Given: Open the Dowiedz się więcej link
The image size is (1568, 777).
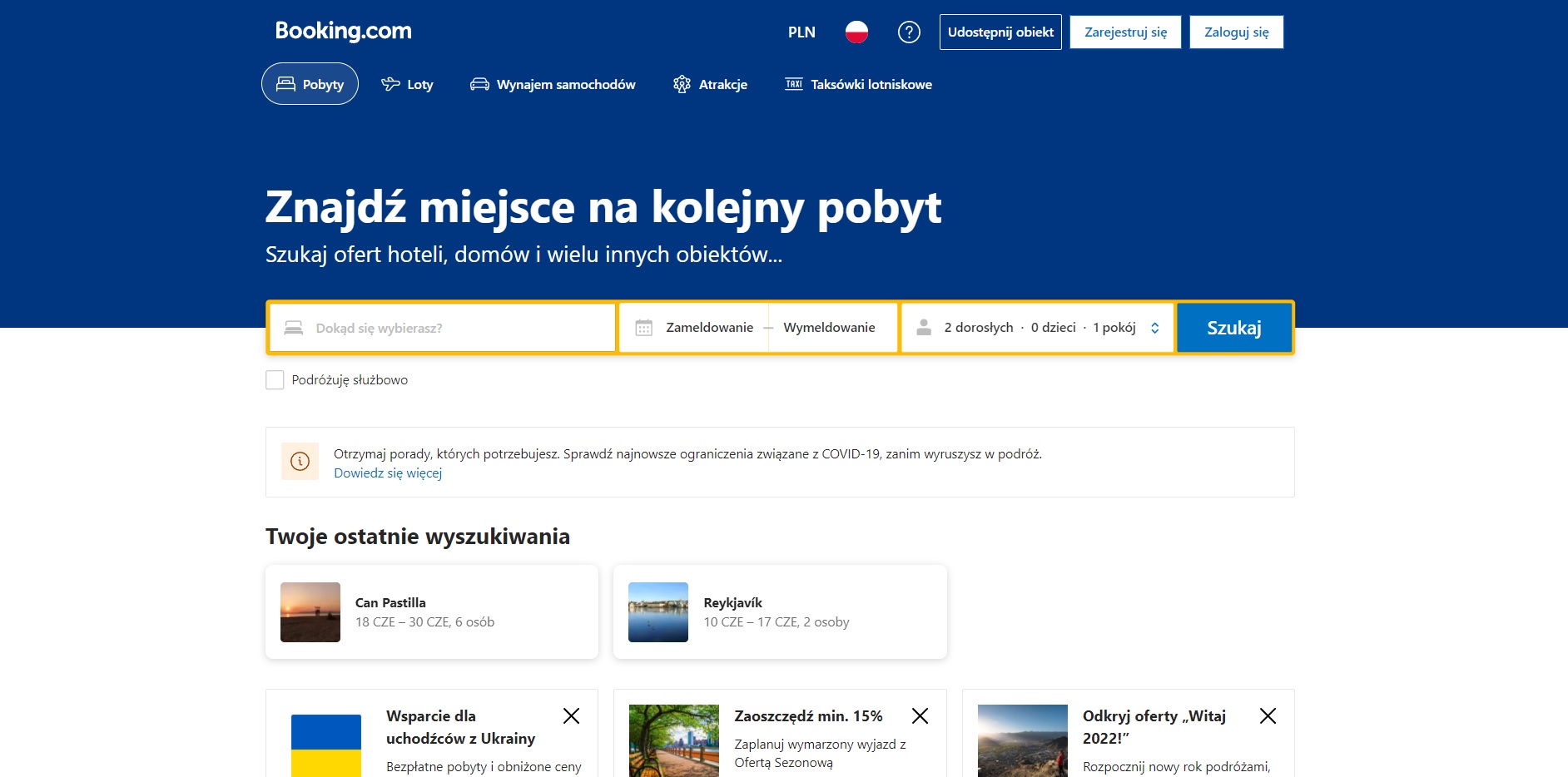Looking at the screenshot, I should point(388,473).
